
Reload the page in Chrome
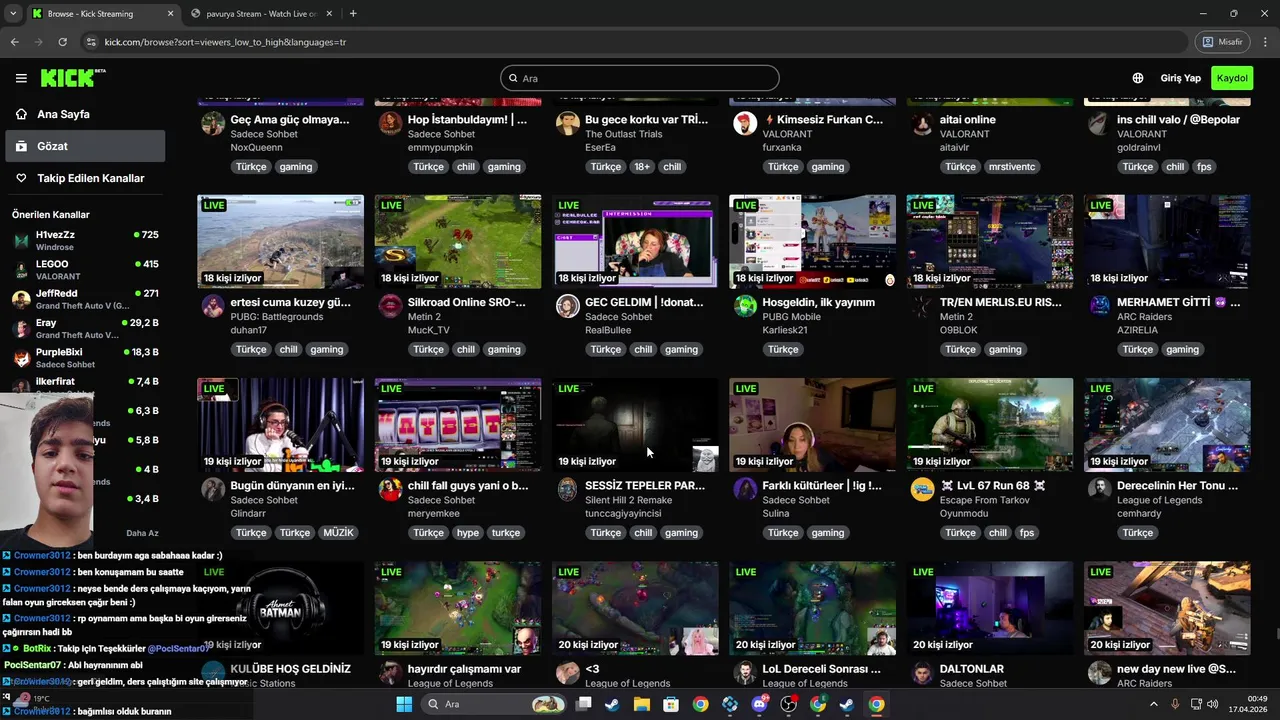tap(62, 42)
